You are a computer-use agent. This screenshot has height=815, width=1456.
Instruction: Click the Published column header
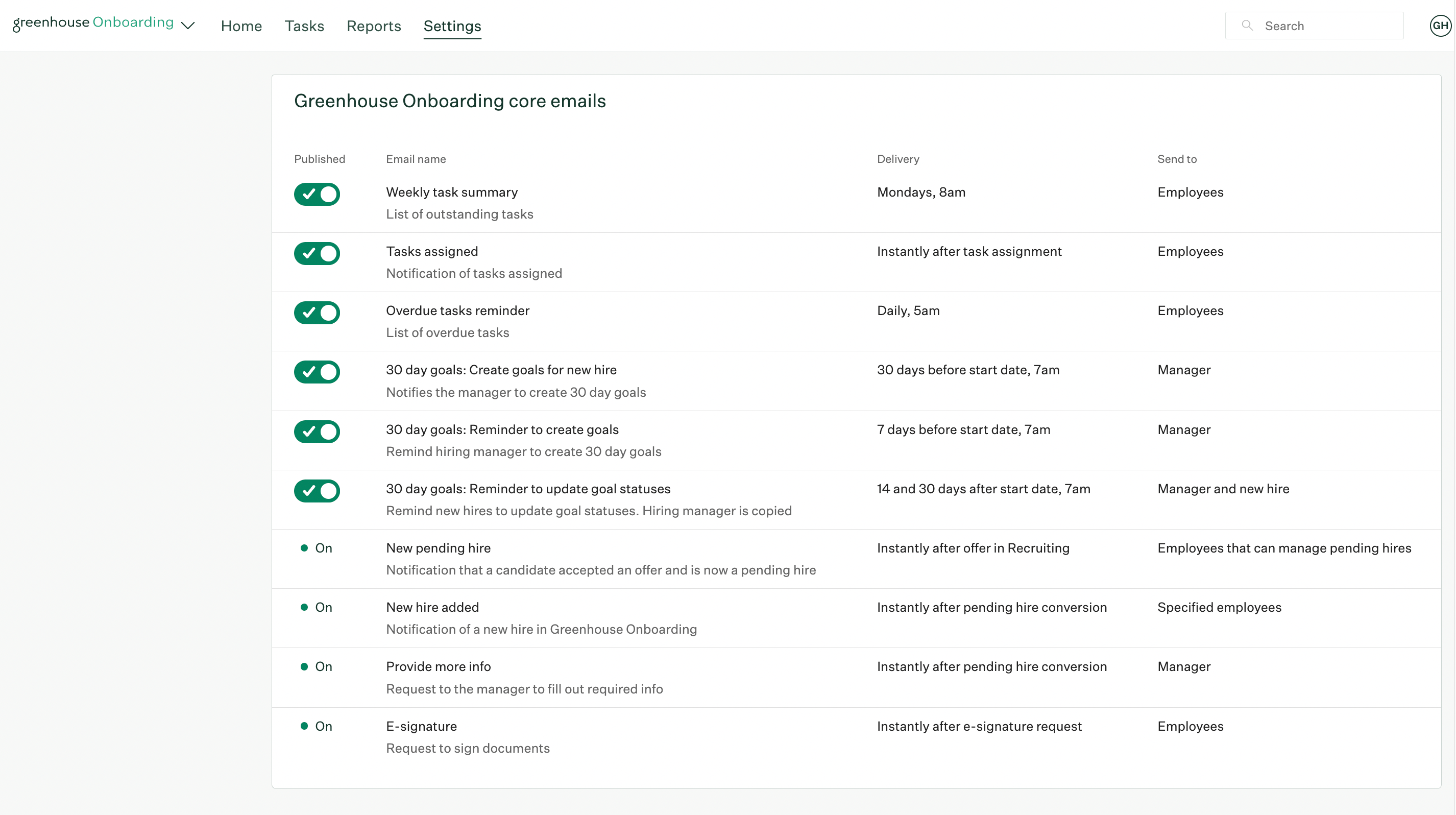[x=320, y=159]
